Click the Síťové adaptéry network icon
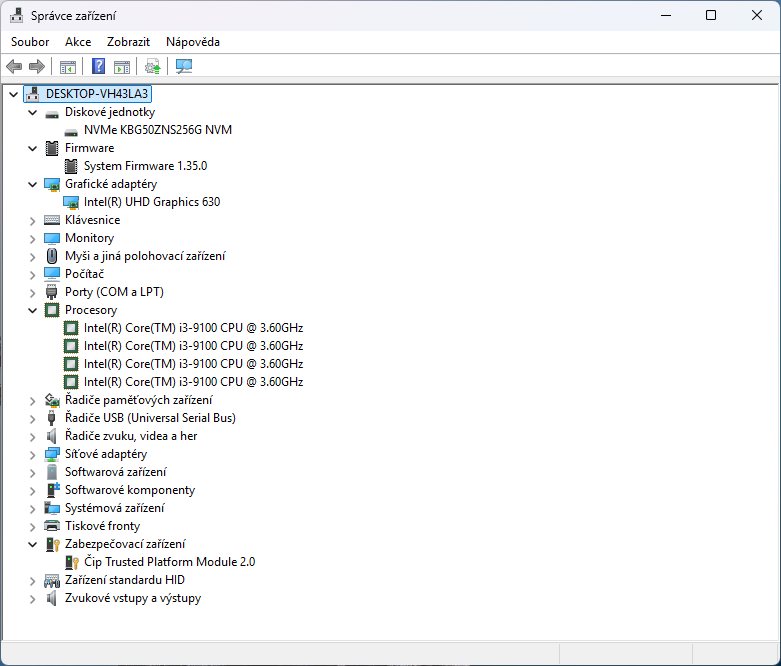 [52, 454]
